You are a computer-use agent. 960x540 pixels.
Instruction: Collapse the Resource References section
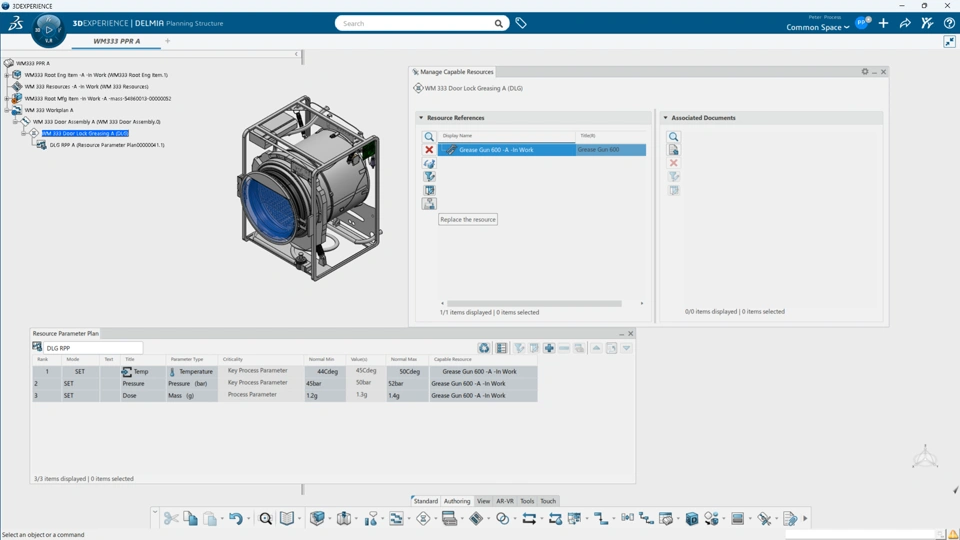click(421, 118)
